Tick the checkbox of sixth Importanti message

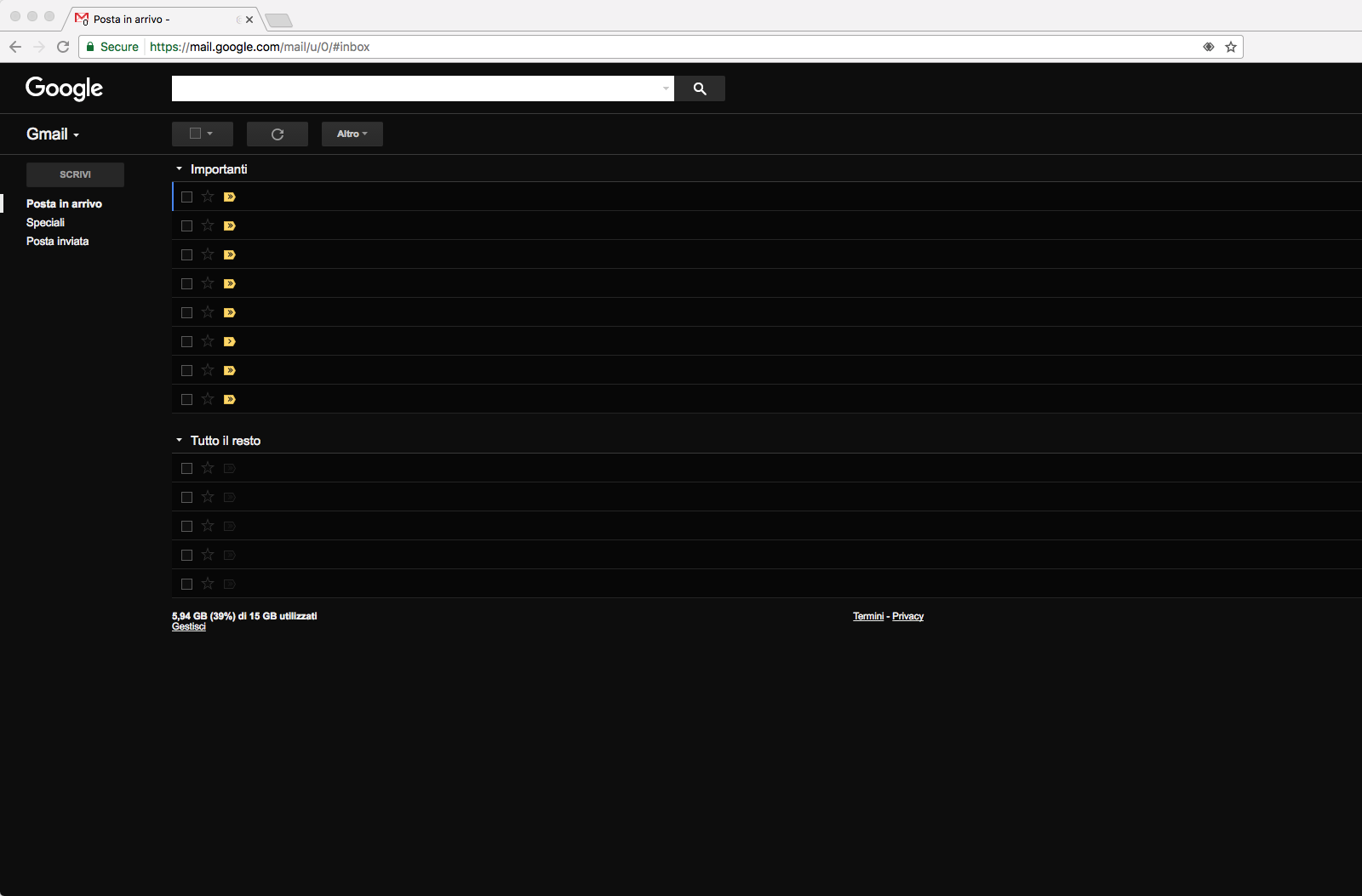point(187,342)
